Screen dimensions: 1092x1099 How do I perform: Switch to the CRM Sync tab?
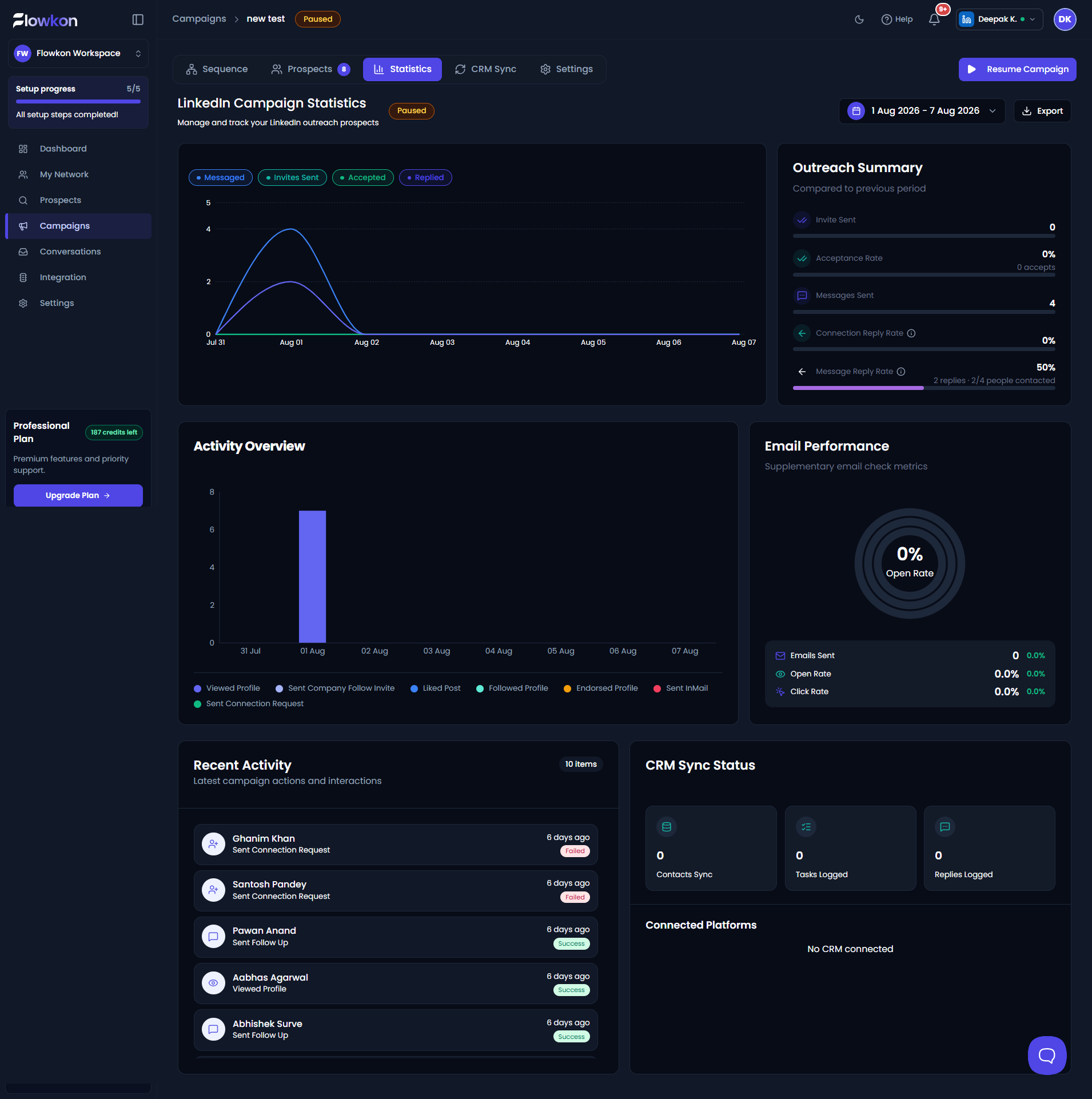(x=486, y=69)
